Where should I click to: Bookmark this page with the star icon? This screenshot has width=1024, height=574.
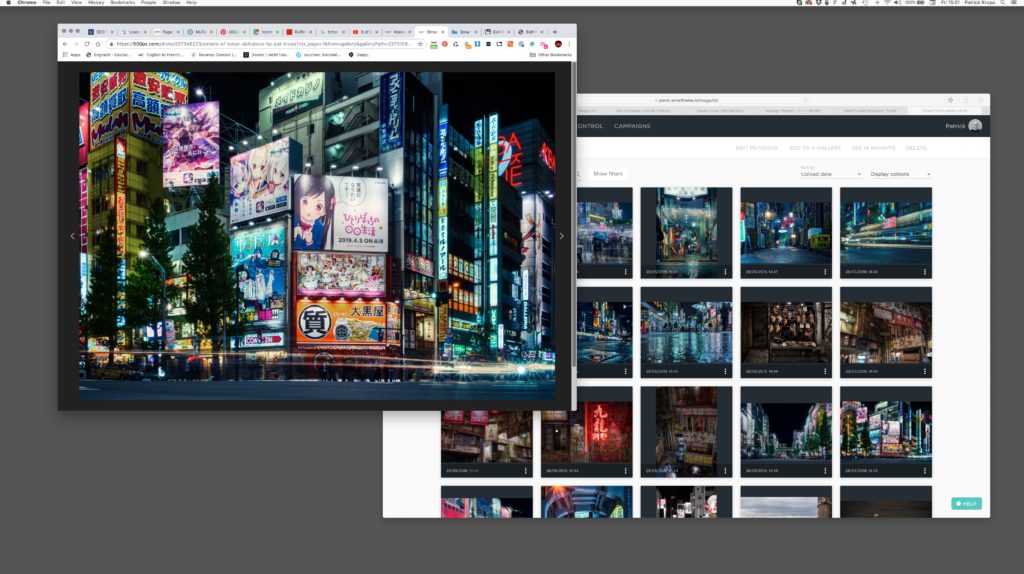(420, 44)
